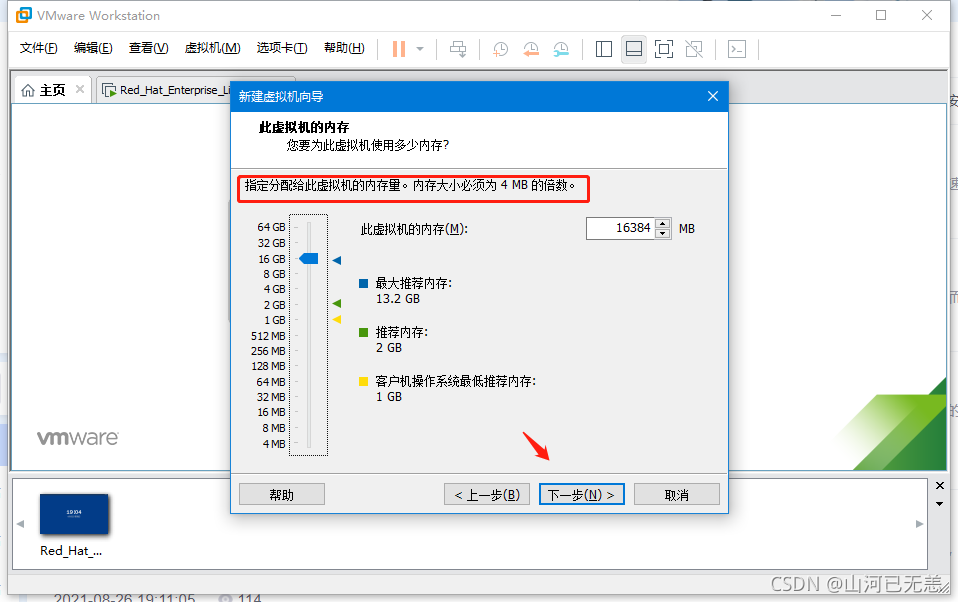Click the 64 GB label on memory scale
This screenshot has width=958, height=602.
pos(271,227)
